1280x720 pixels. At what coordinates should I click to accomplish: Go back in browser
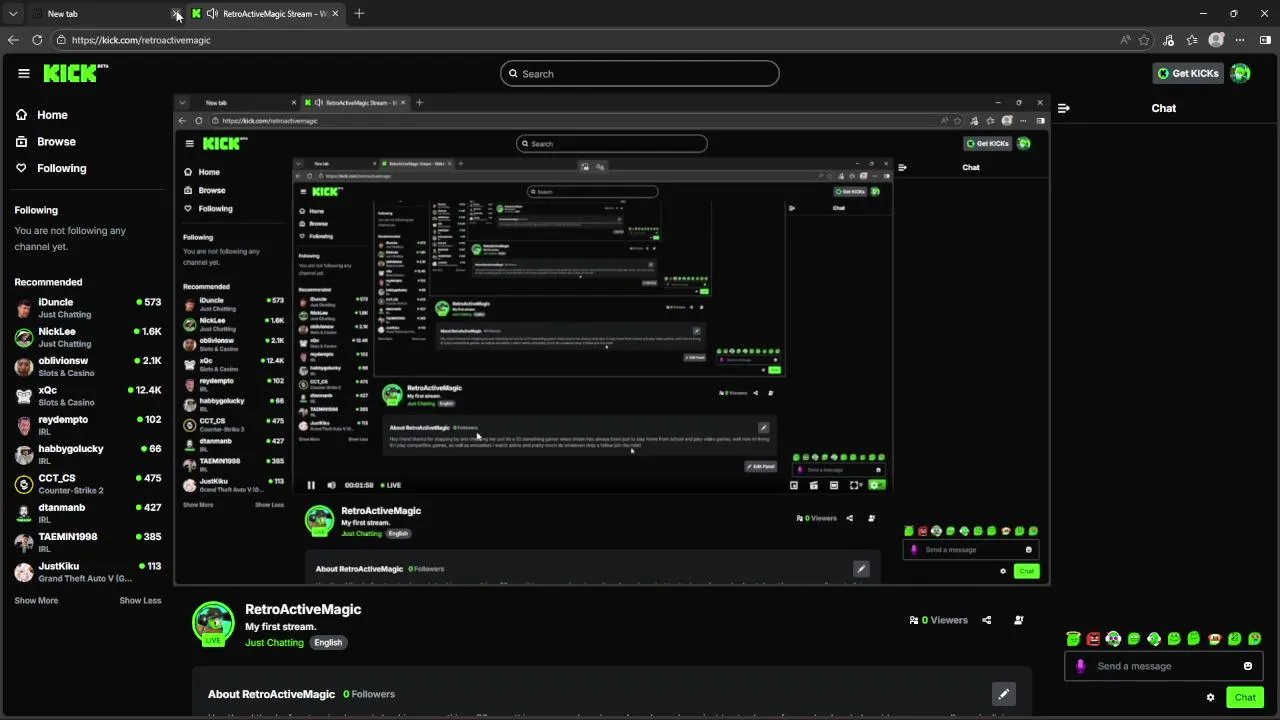click(13, 40)
